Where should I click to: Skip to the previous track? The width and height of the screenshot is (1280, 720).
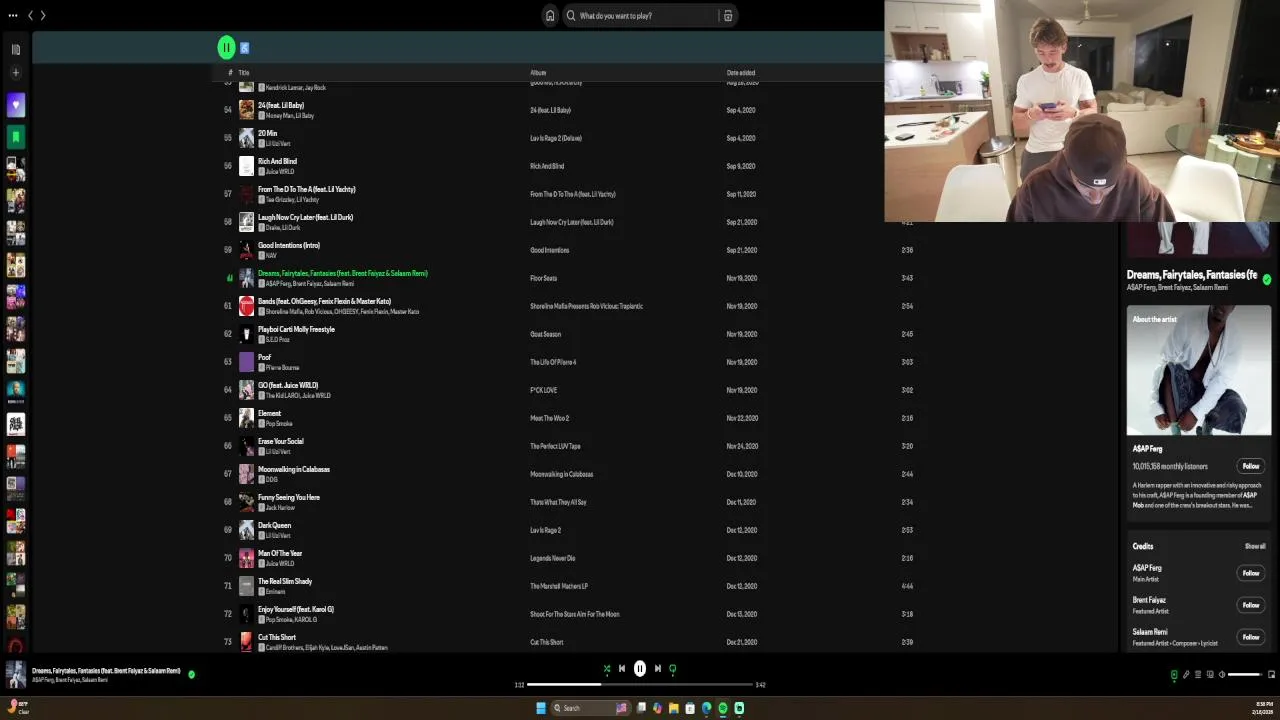point(622,669)
